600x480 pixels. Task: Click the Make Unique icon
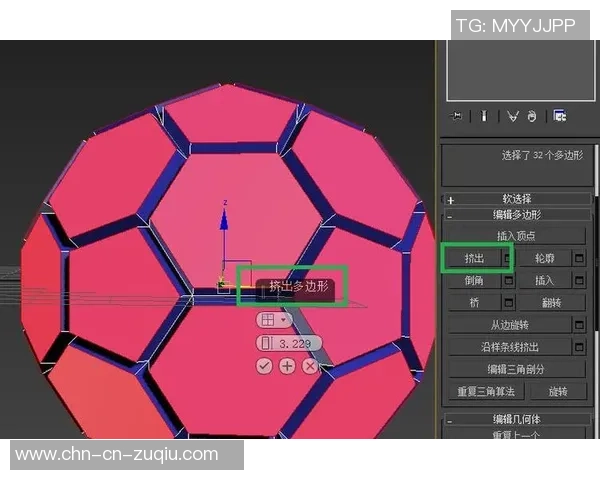[x=513, y=116]
